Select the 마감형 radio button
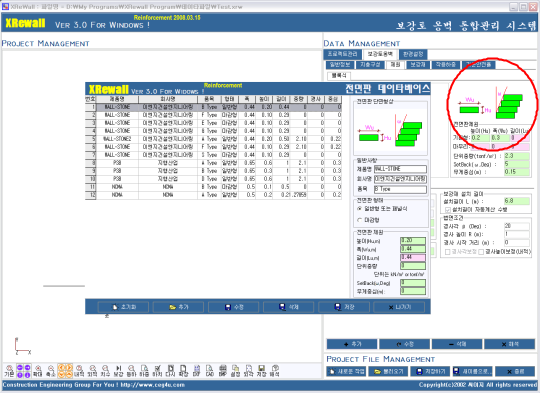This screenshot has height=393, width=540. [359, 220]
